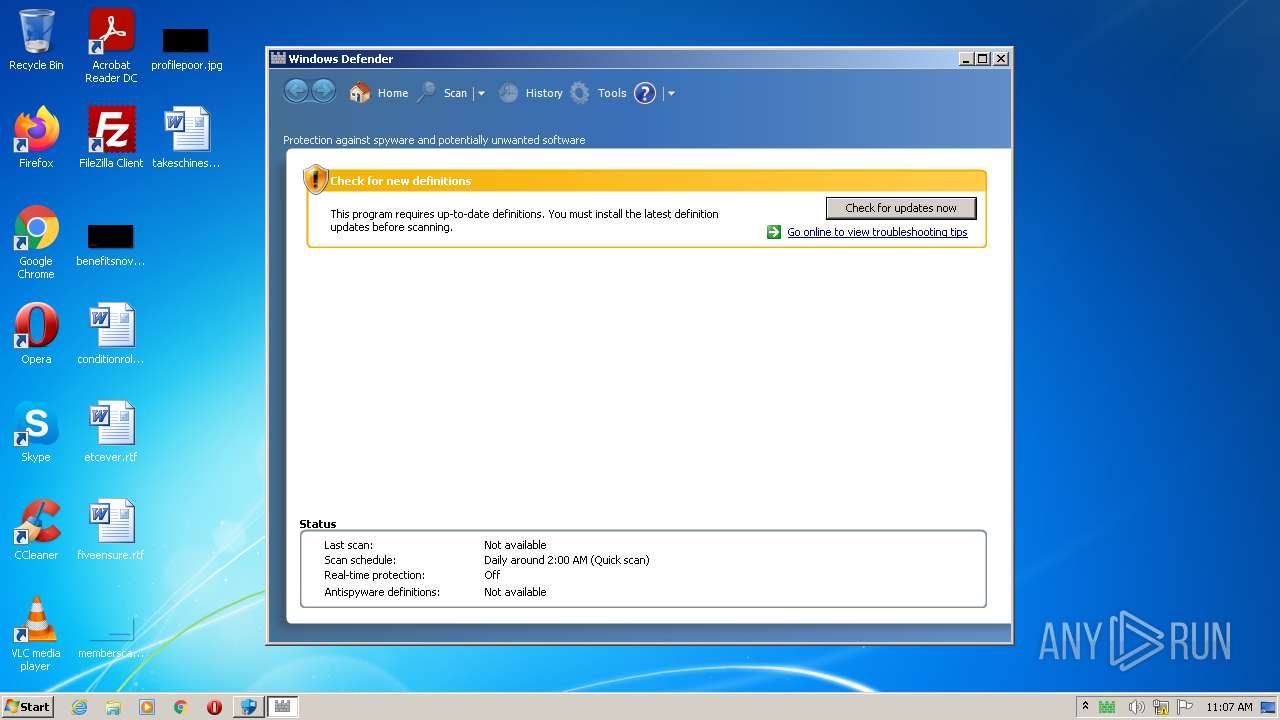Launch Internet Explorer from the taskbar

[79, 707]
